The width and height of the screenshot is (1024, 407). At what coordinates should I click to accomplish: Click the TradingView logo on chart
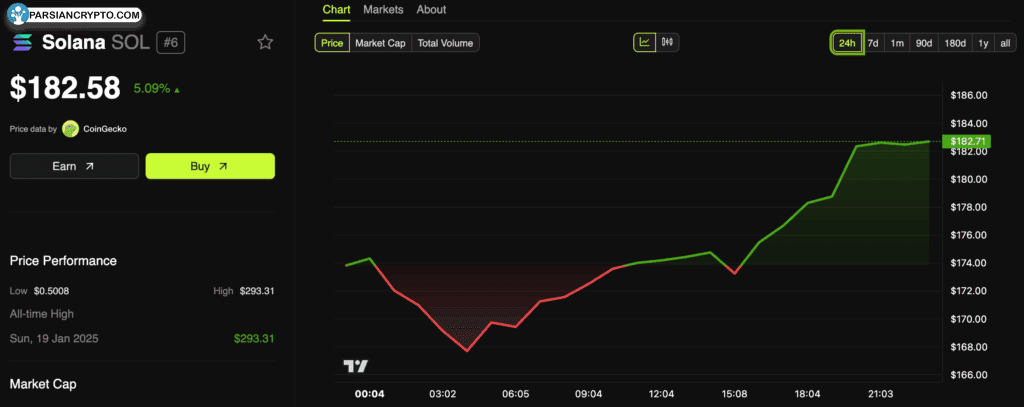(356, 366)
